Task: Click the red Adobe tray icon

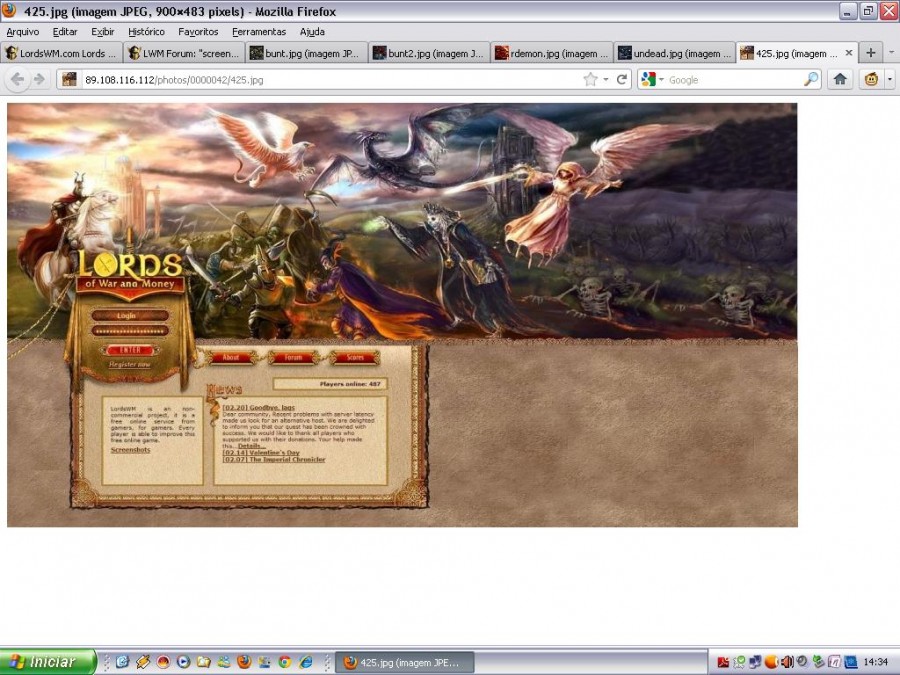Action: [723, 662]
